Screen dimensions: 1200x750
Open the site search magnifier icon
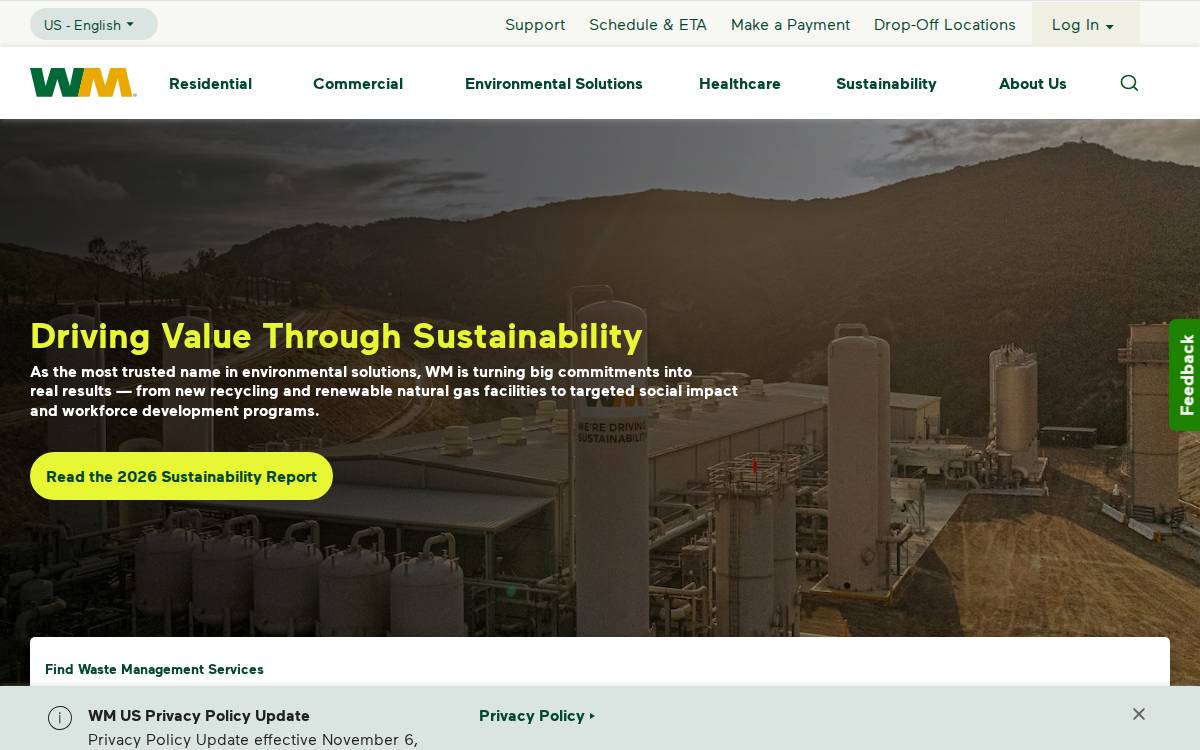tap(1129, 83)
